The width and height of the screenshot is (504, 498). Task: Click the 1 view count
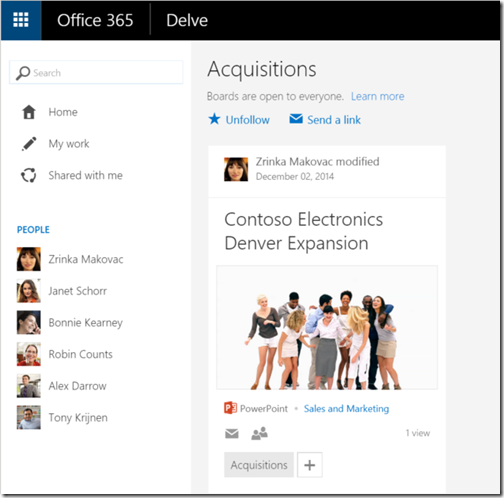point(418,433)
